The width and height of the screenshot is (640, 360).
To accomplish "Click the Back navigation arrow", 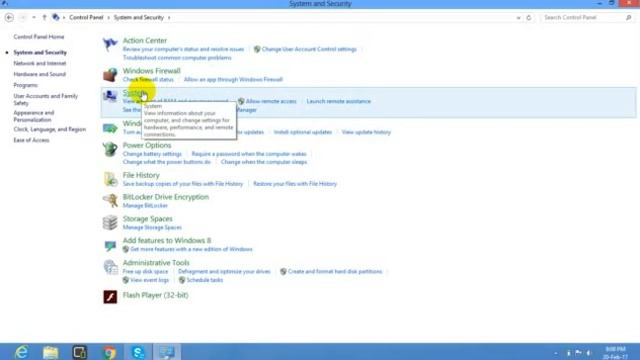I will [9, 18].
